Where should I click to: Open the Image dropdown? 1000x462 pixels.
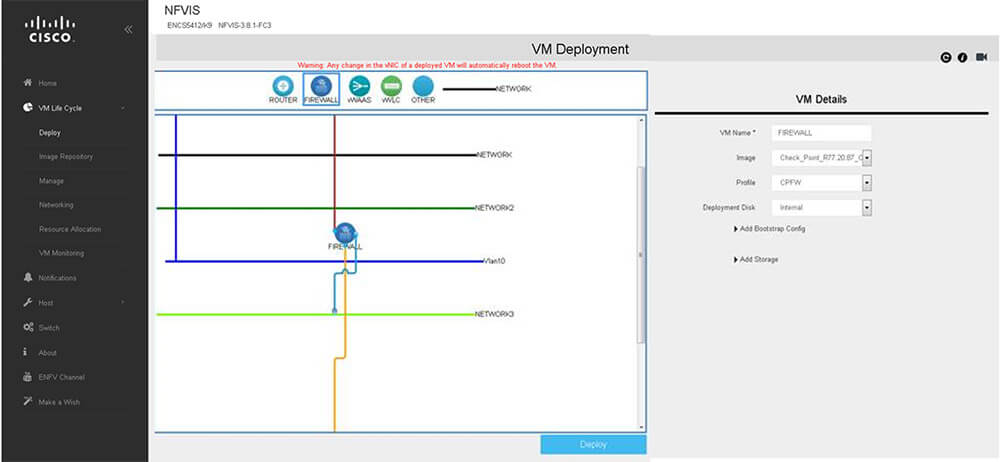tap(867, 158)
